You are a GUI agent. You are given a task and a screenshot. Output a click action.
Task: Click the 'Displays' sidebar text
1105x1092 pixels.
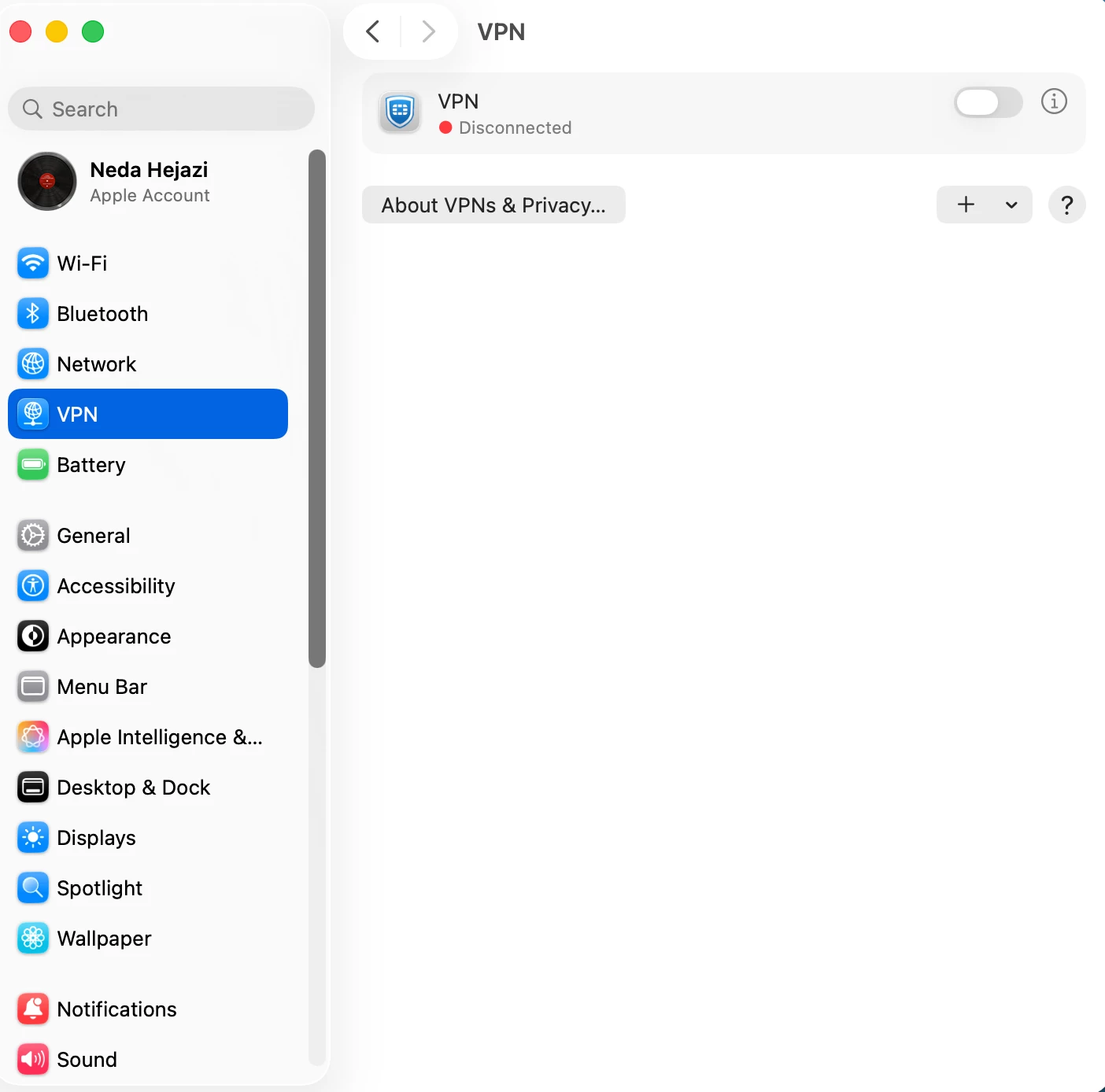(x=96, y=838)
